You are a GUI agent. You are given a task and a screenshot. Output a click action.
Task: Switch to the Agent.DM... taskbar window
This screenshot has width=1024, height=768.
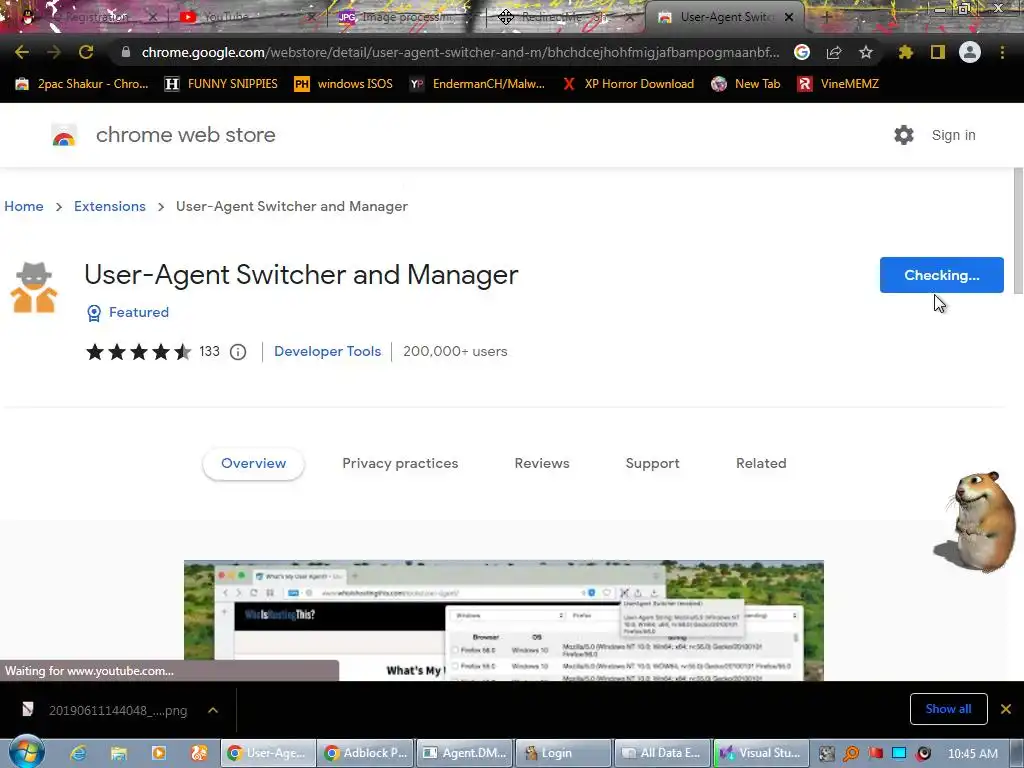465,753
